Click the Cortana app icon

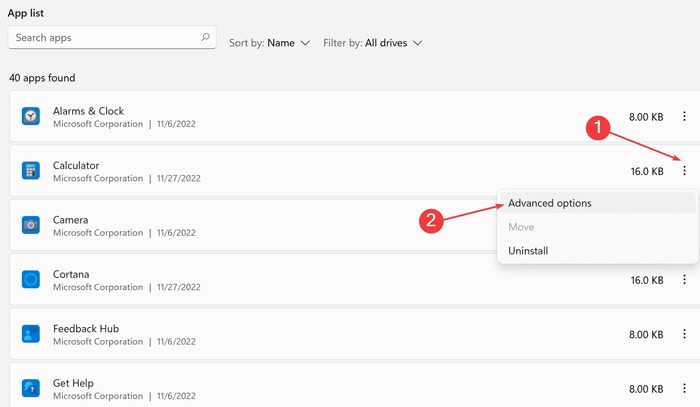[31, 279]
